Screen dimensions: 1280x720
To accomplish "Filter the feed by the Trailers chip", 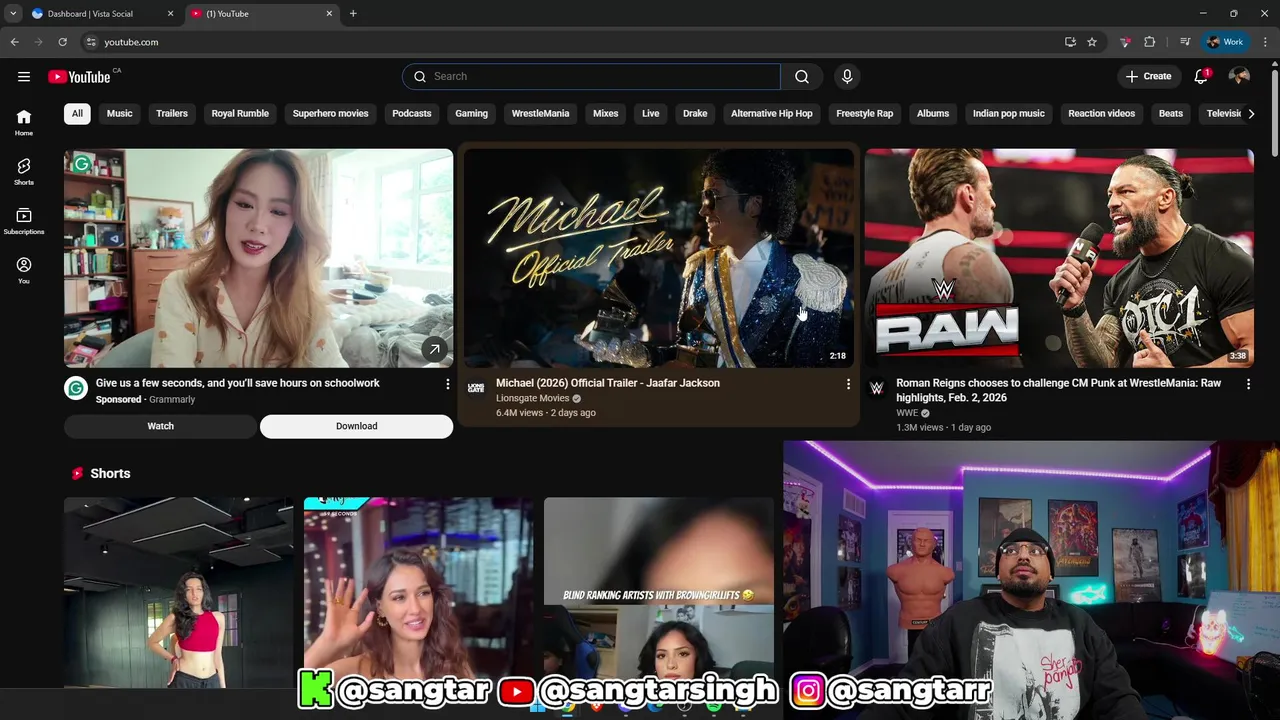I will pyautogui.click(x=172, y=114).
